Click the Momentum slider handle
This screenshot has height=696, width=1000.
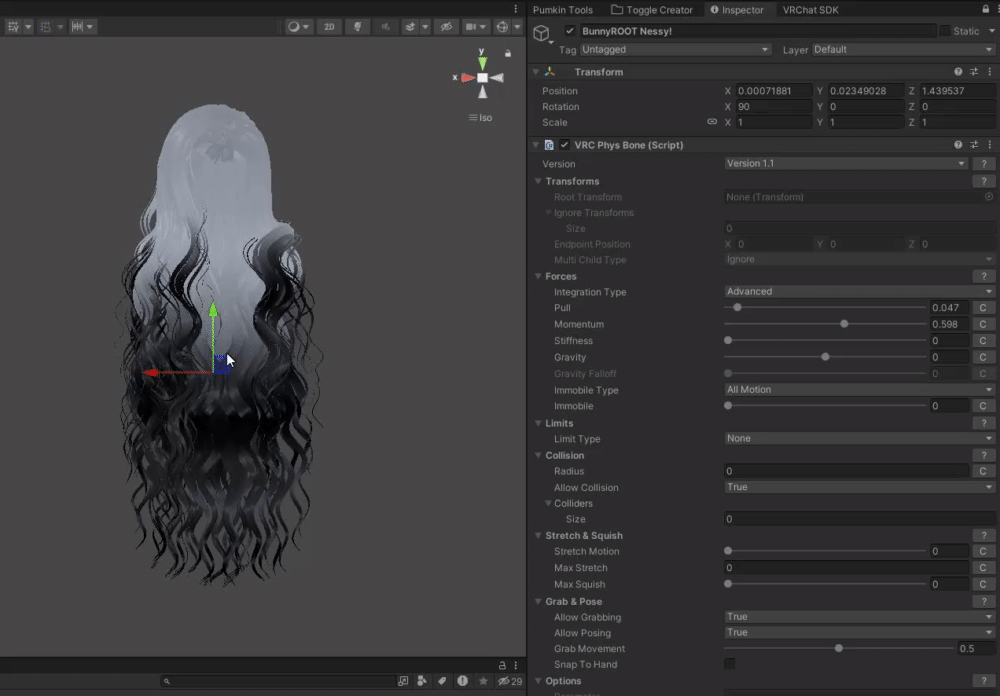(845, 324)
